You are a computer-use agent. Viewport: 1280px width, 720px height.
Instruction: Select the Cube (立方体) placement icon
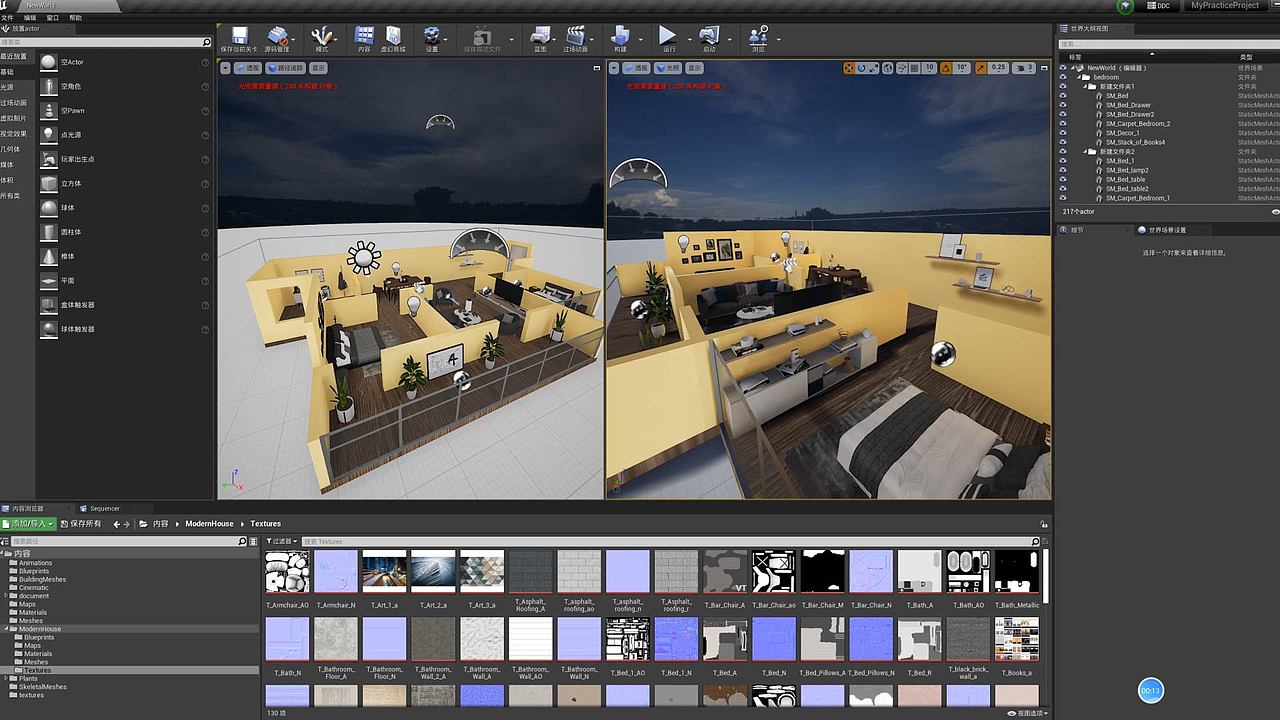[x=49, y=184]
